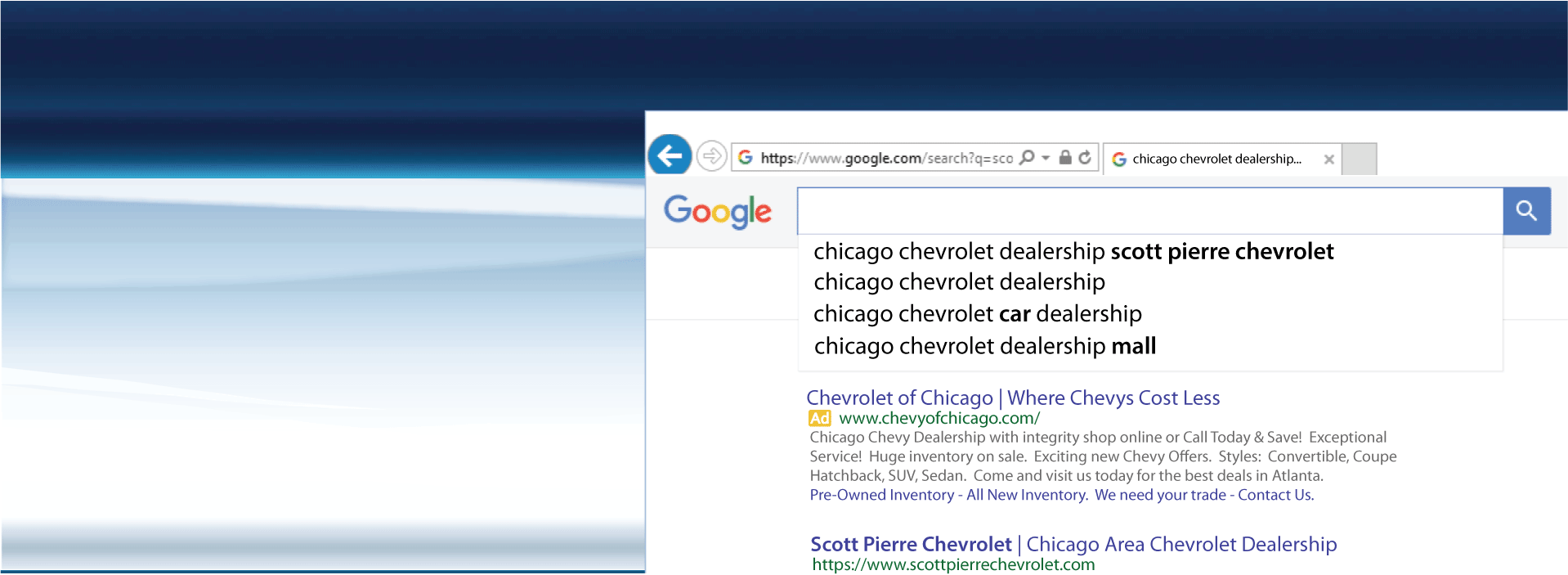Open the Contact Us link
Viewport: 1568px width, 575px height.
point(1275,495)
